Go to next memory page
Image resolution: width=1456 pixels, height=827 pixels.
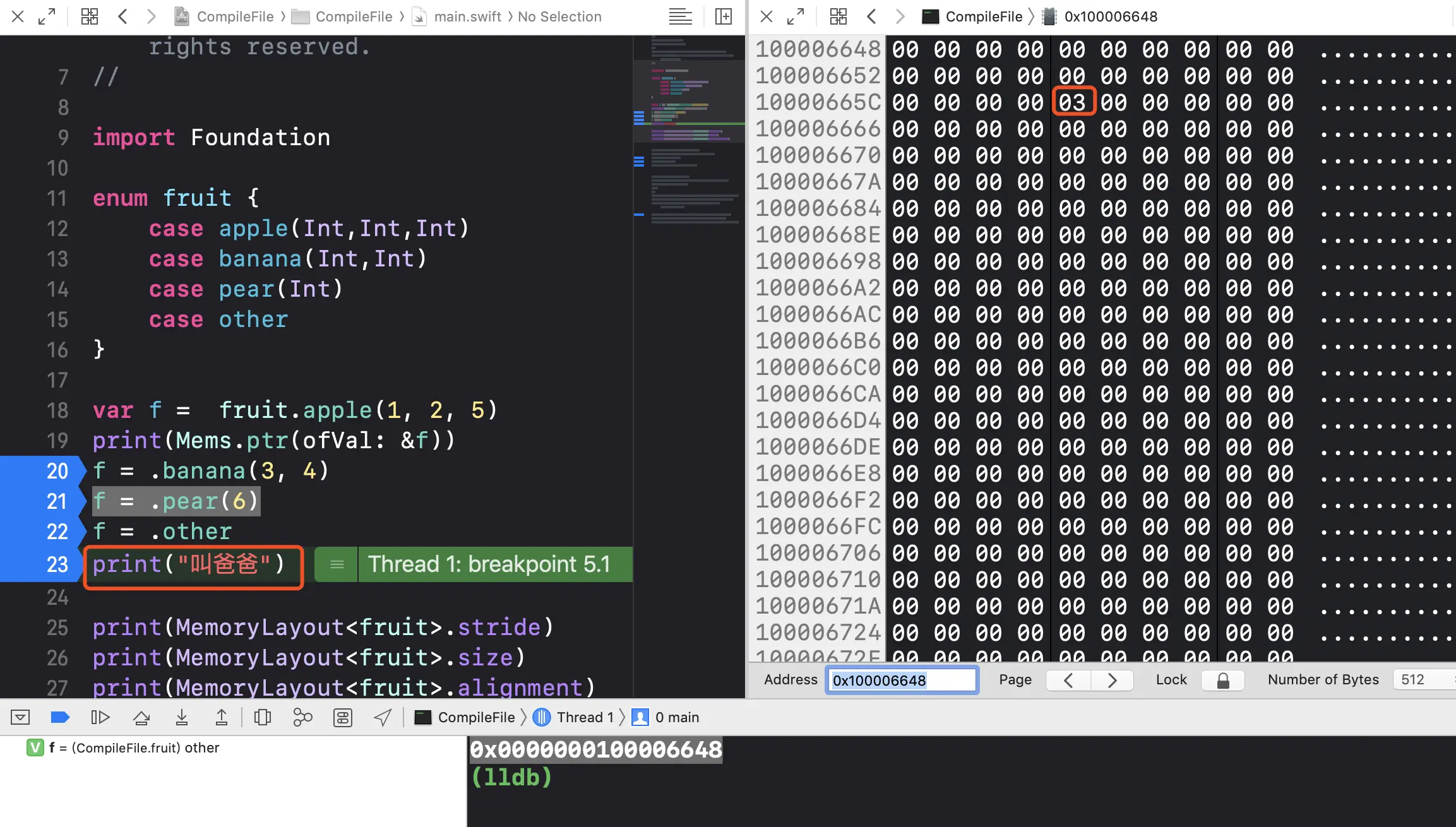pyautogui.click(x=1112, y=680)
